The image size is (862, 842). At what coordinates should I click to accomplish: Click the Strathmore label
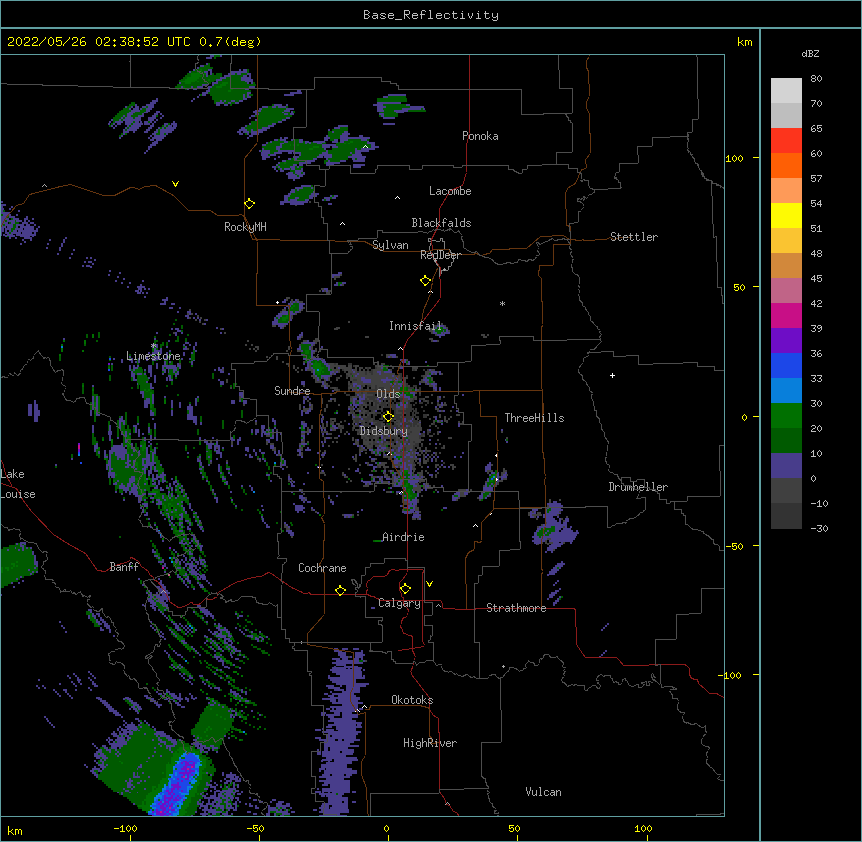coord(516,608)
